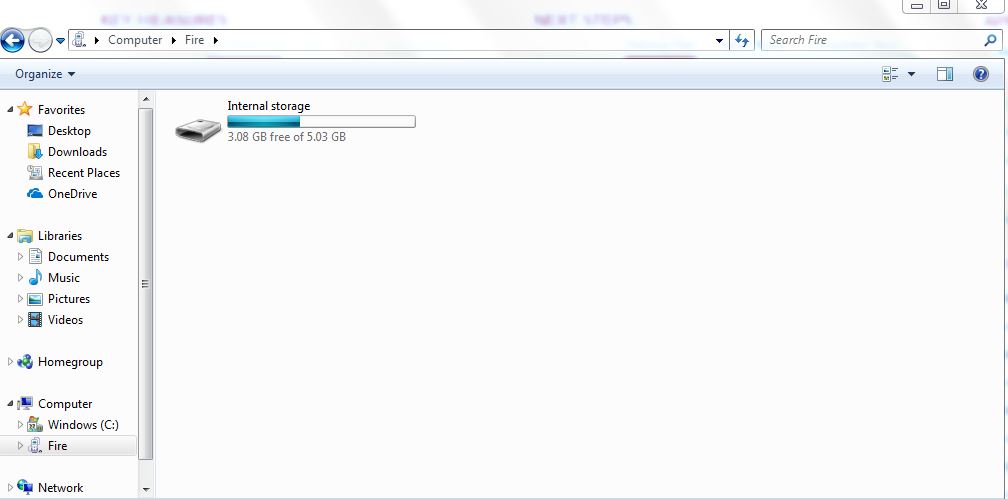Collapse the Libraries group

tap(10, 236)
